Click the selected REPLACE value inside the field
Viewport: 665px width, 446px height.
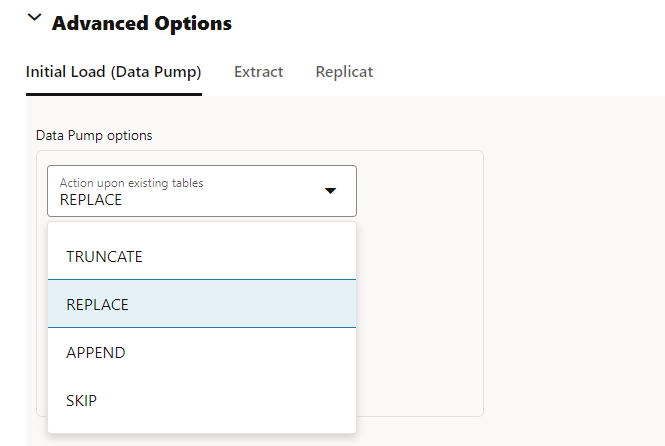tap(91, 200)
